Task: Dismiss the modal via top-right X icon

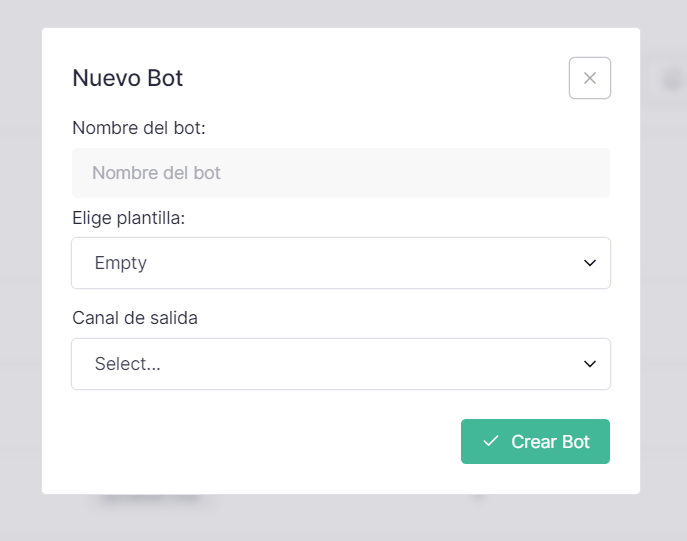Action: (x=590, y=78)
